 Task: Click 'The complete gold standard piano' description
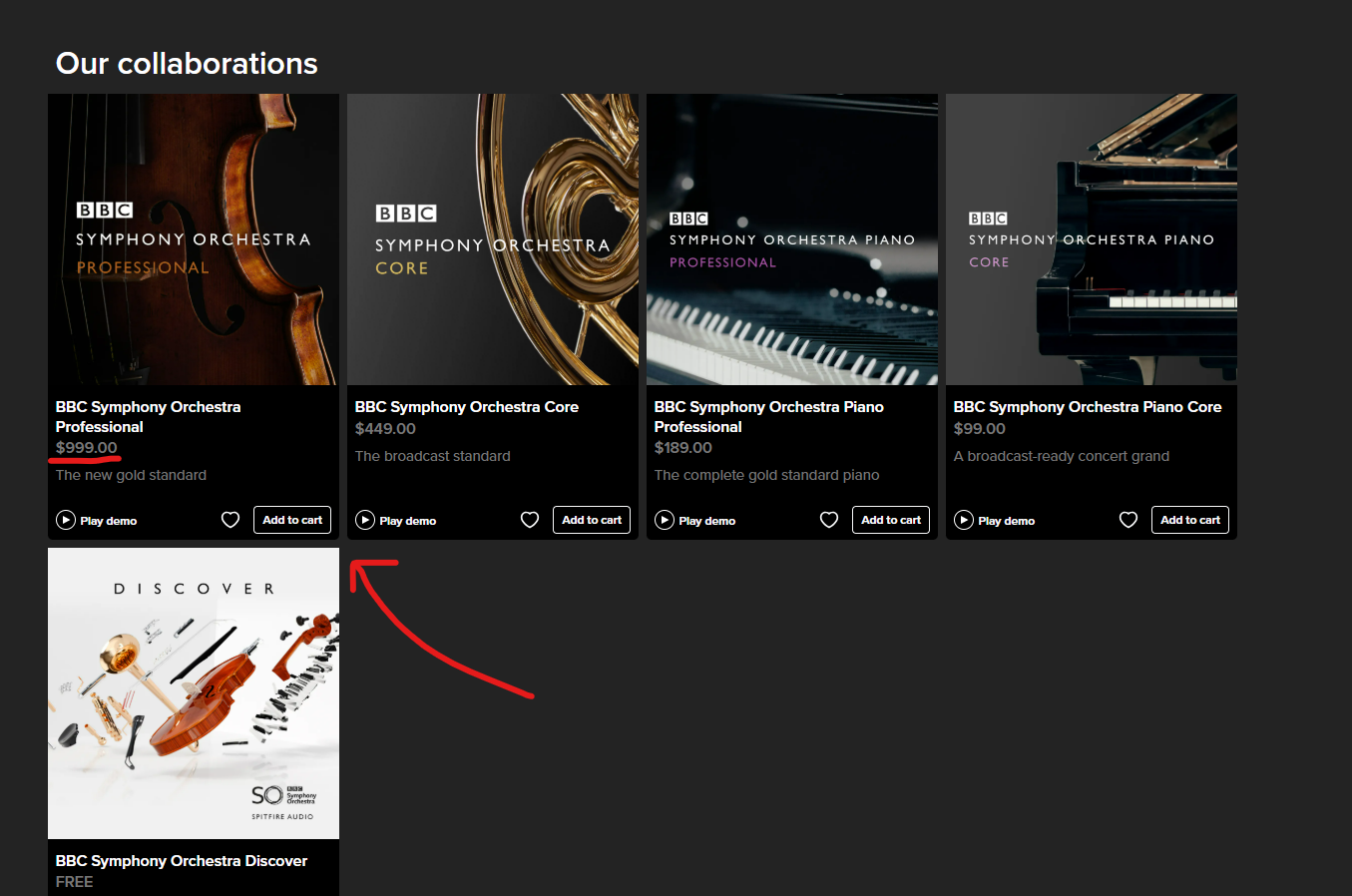(767, 475)
